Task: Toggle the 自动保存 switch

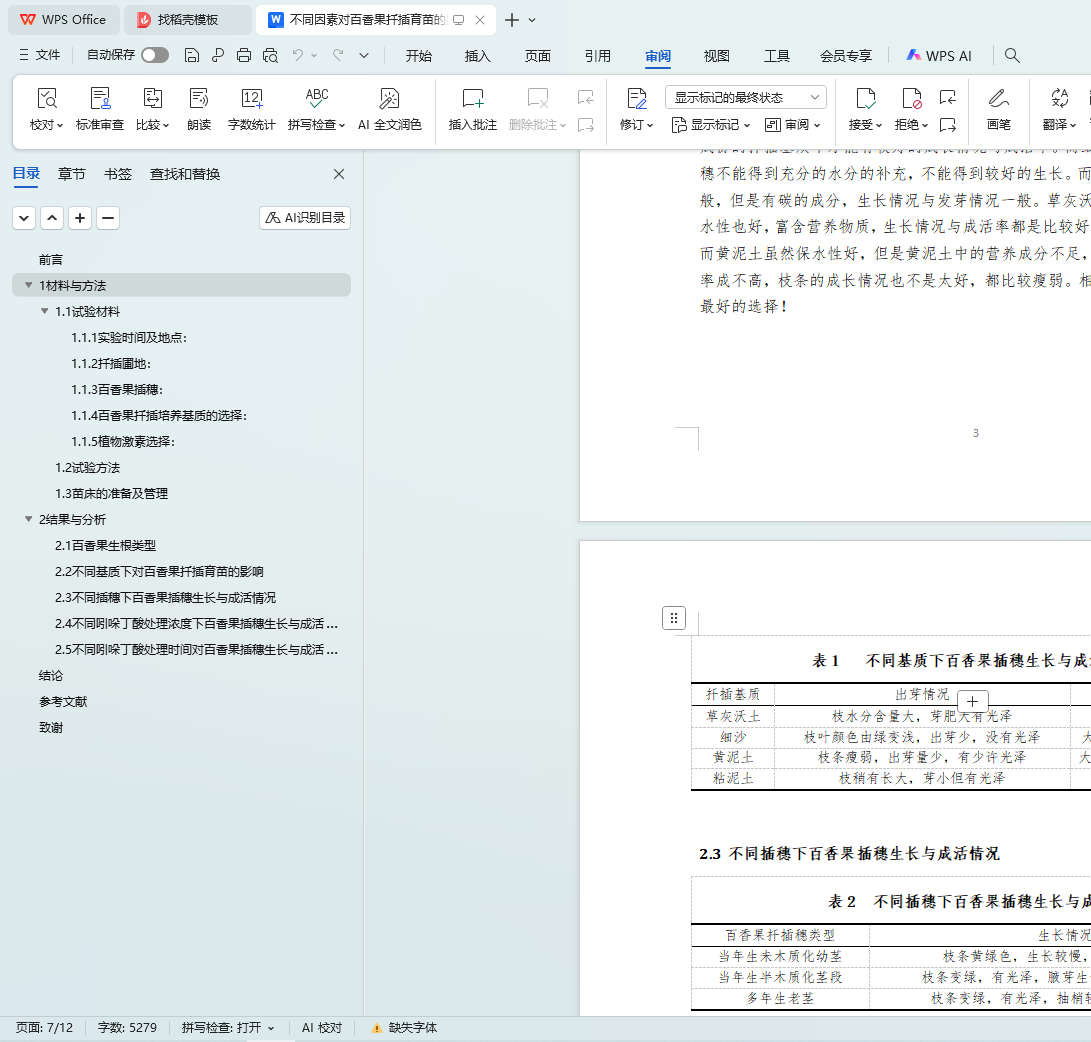Action: click(x=155, y=56)
